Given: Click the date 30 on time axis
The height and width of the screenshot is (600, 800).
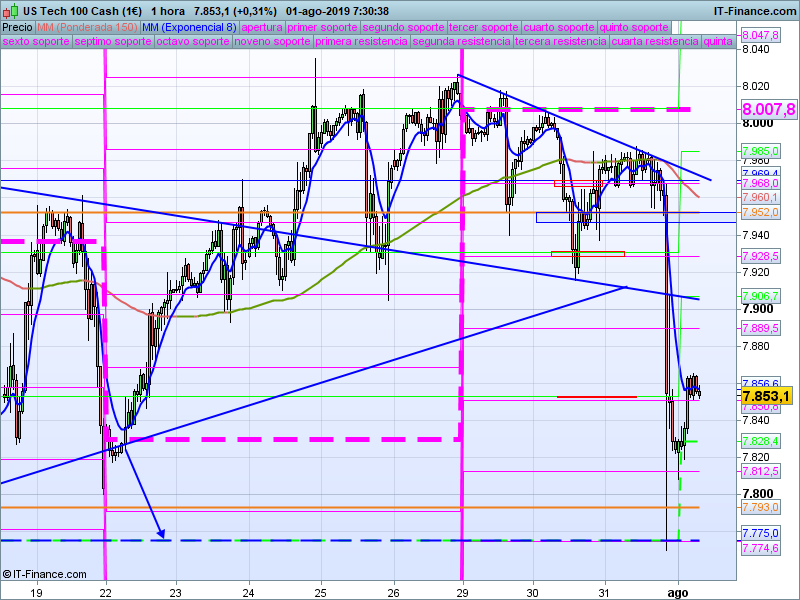Looking at the screenshot, I should click(x=533, y=593).
